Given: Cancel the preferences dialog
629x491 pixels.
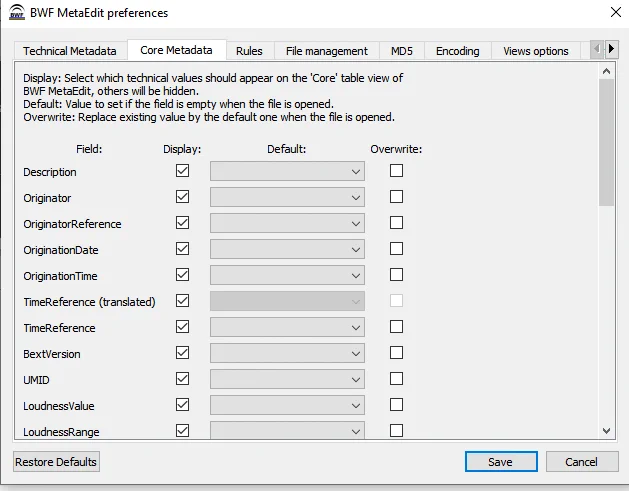Looking at the screenshot, I should coord(582,462).
